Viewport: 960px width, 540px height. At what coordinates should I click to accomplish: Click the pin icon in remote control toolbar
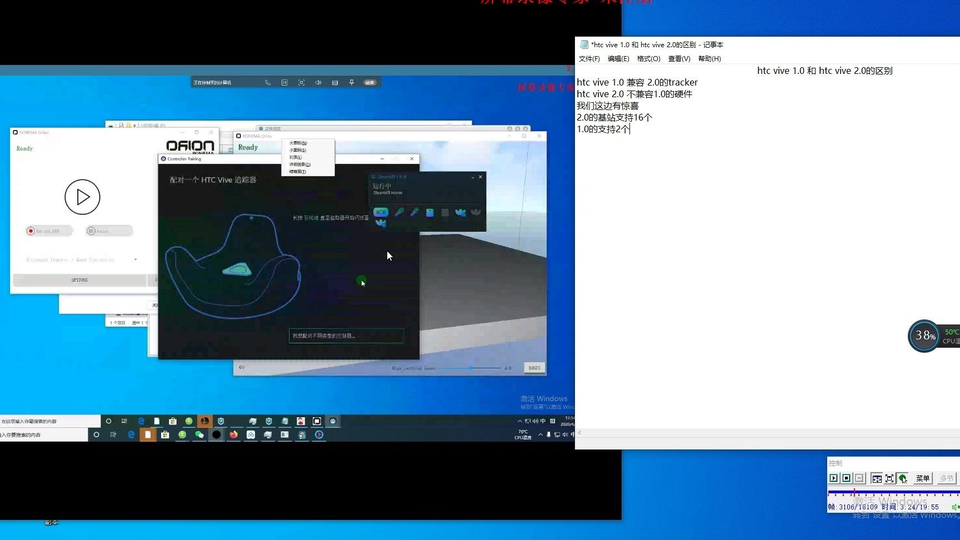point(351,82)
